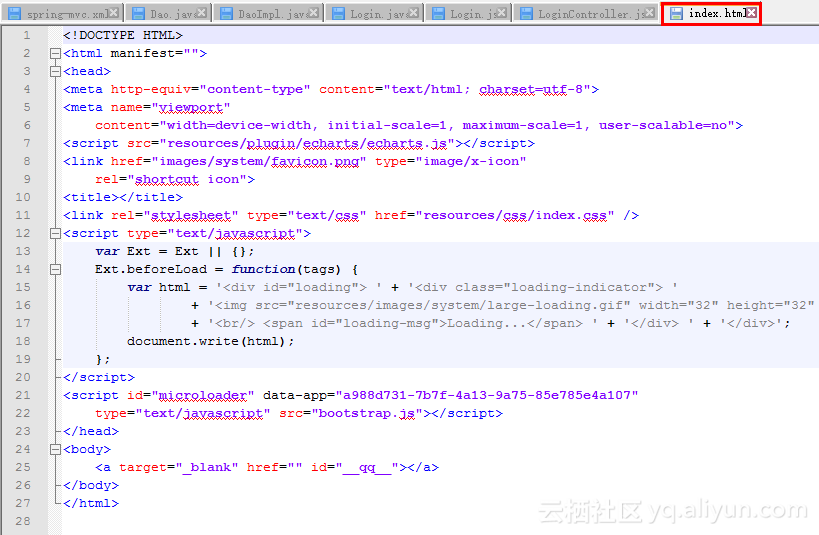
Task: Click the 'function' keyword on line 14
Action: pos(263,270)
